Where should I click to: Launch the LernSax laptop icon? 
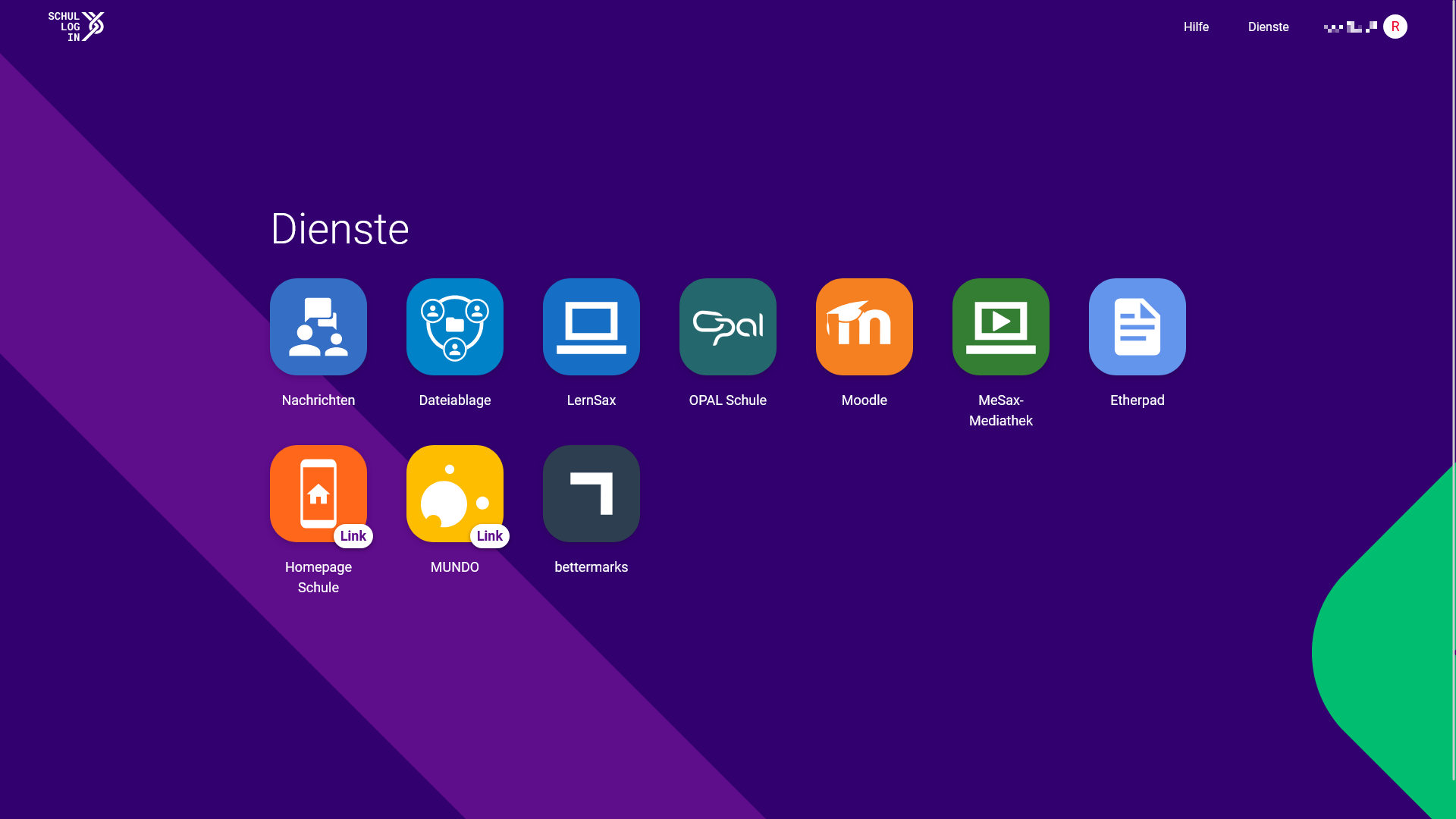point(591,327)
